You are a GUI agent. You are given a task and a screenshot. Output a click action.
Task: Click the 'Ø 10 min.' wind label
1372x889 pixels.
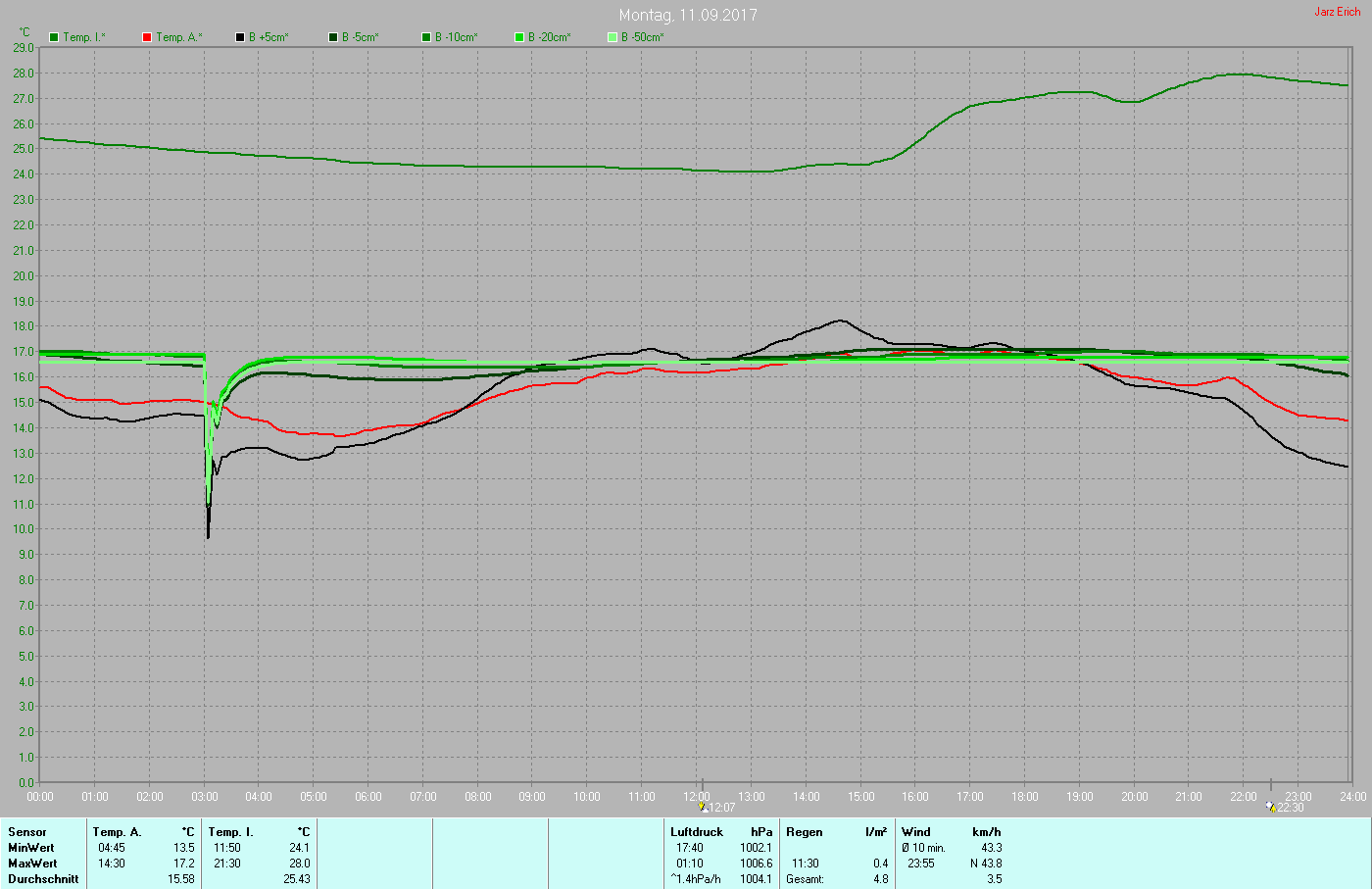pos(923,848)
